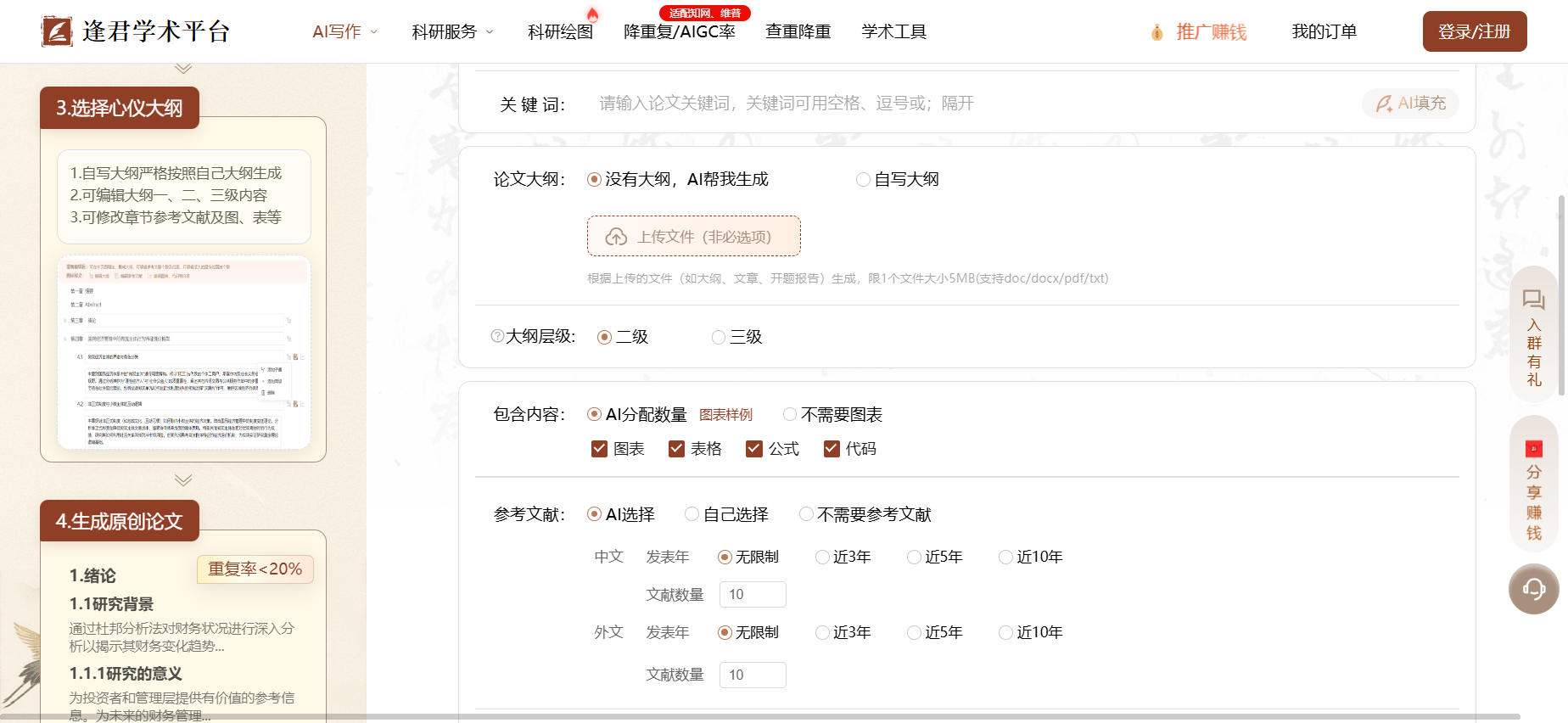1568x723 pixels.
Task: Click the help icon beside 大纲层级
Action: coord(498,336)
